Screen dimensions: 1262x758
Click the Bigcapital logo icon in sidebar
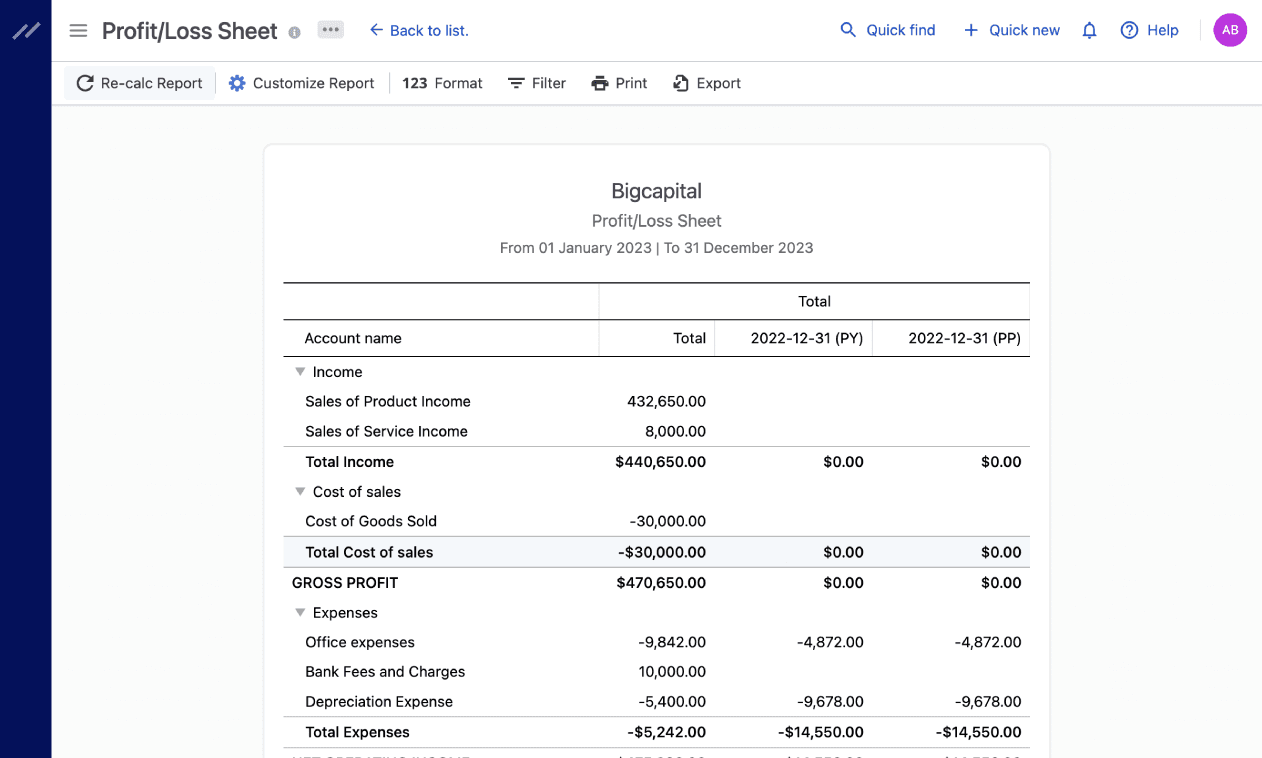pos(26,31)
